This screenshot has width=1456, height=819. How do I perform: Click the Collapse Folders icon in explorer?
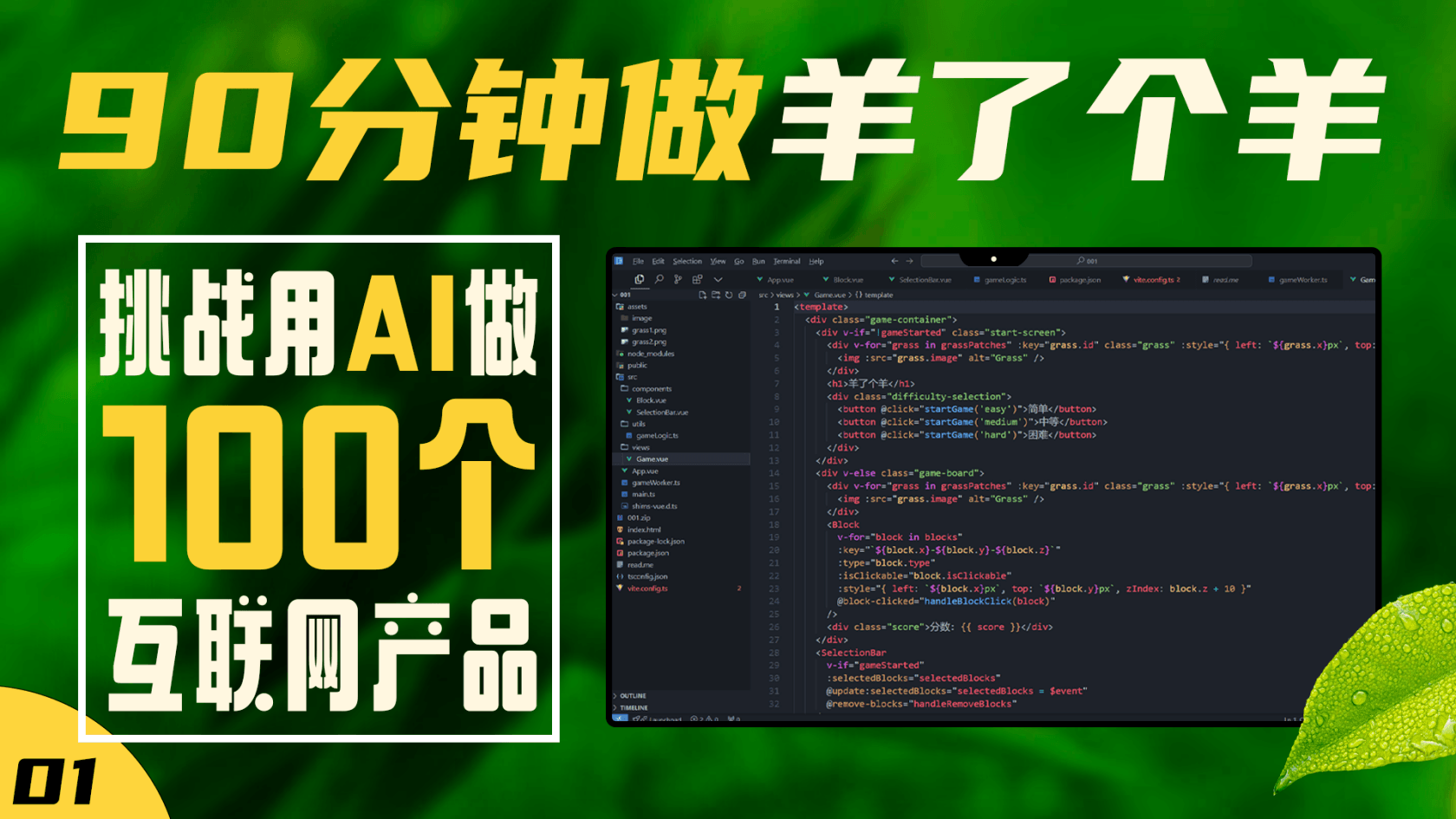tap(742, 295)
